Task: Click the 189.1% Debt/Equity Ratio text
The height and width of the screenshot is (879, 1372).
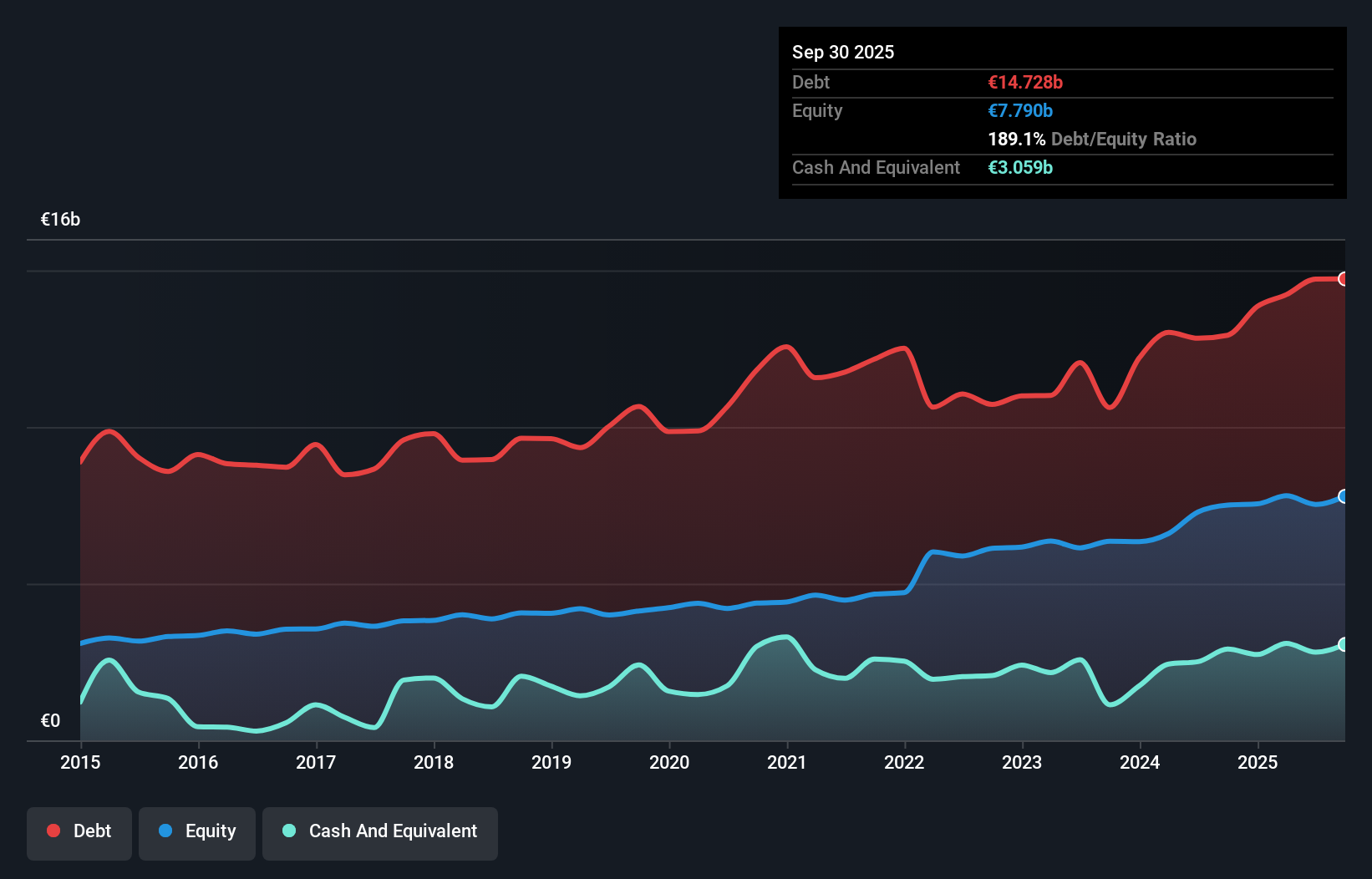Action: coord(1092,139)
